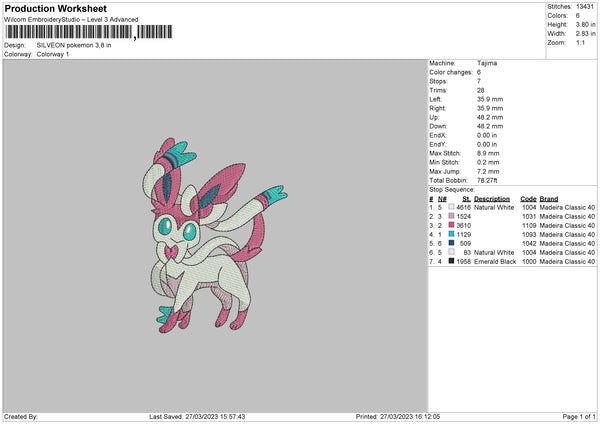Click the Stitches value 13431
Viewport: 600px width, 424px height.
click(585, 7)
